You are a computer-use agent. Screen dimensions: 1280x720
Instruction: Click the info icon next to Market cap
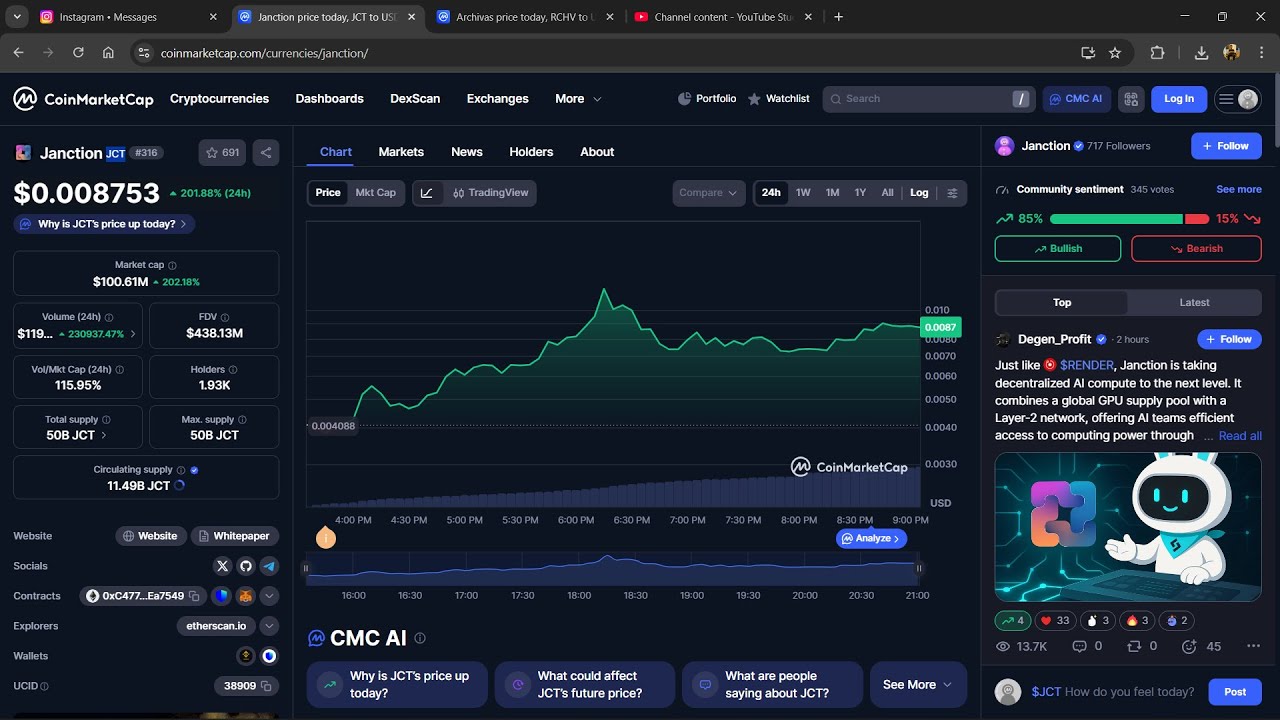(172, 266)
